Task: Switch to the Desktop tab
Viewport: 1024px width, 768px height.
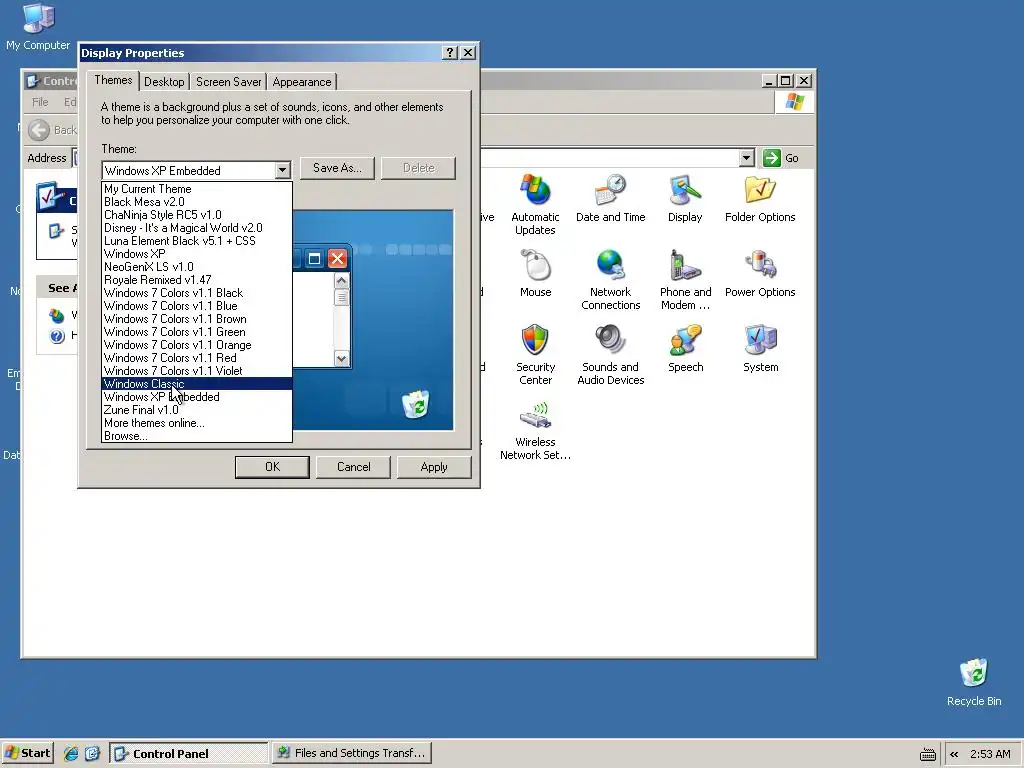Action: [x=164, y=82]
